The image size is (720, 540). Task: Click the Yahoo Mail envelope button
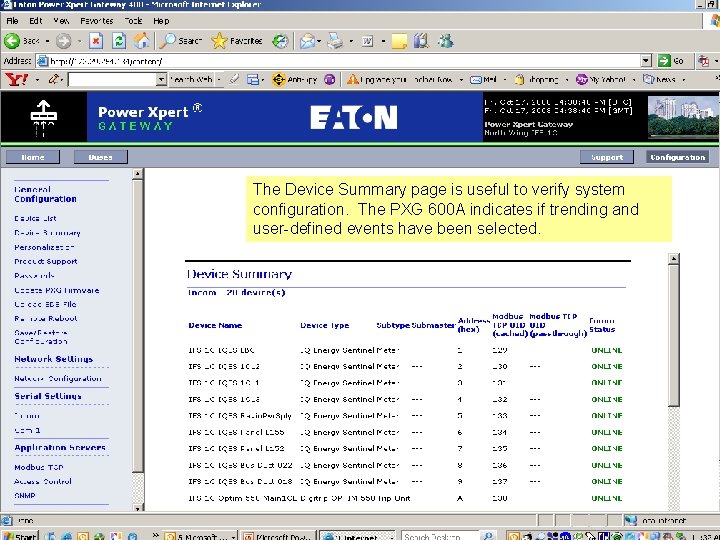[484, 79]
